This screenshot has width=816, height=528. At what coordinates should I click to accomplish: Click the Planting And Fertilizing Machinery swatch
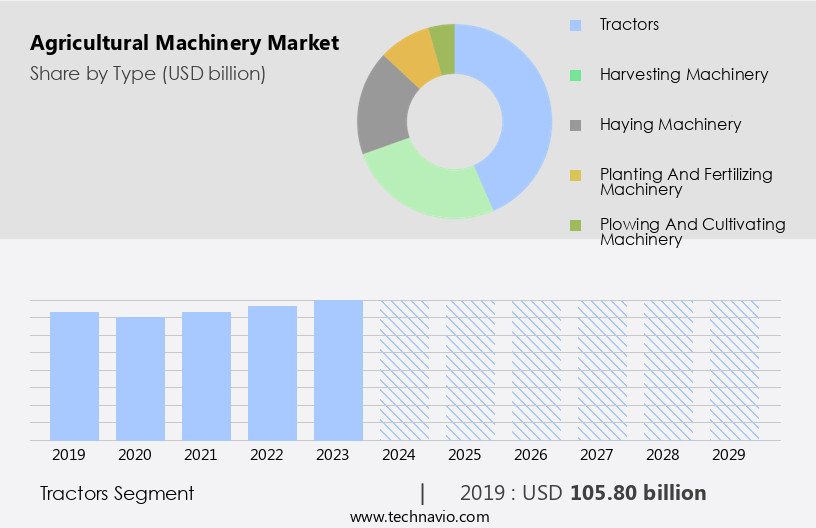[x=575, y=175]
